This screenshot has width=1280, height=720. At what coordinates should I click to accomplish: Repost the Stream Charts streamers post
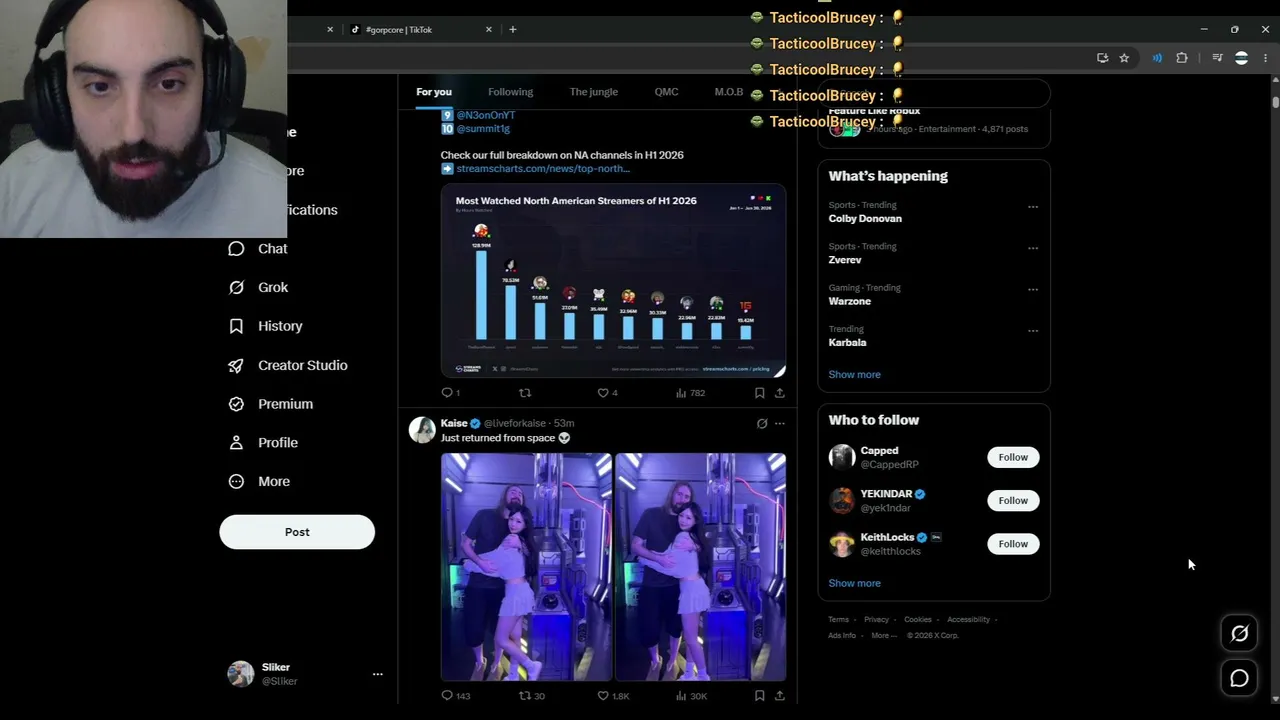(x=525, y=393)
